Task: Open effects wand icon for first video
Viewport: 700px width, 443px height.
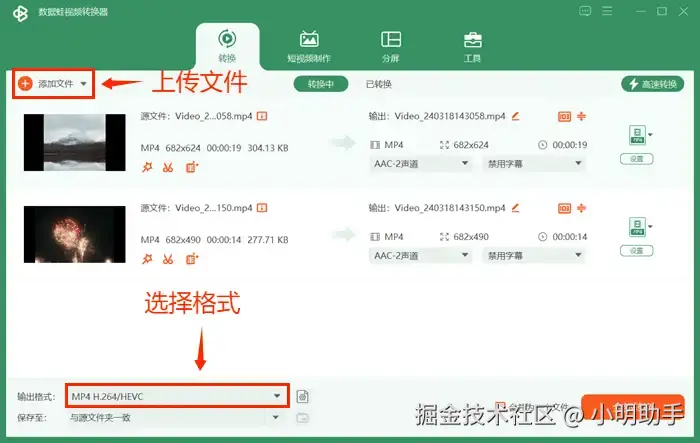Action: point(147,167)
